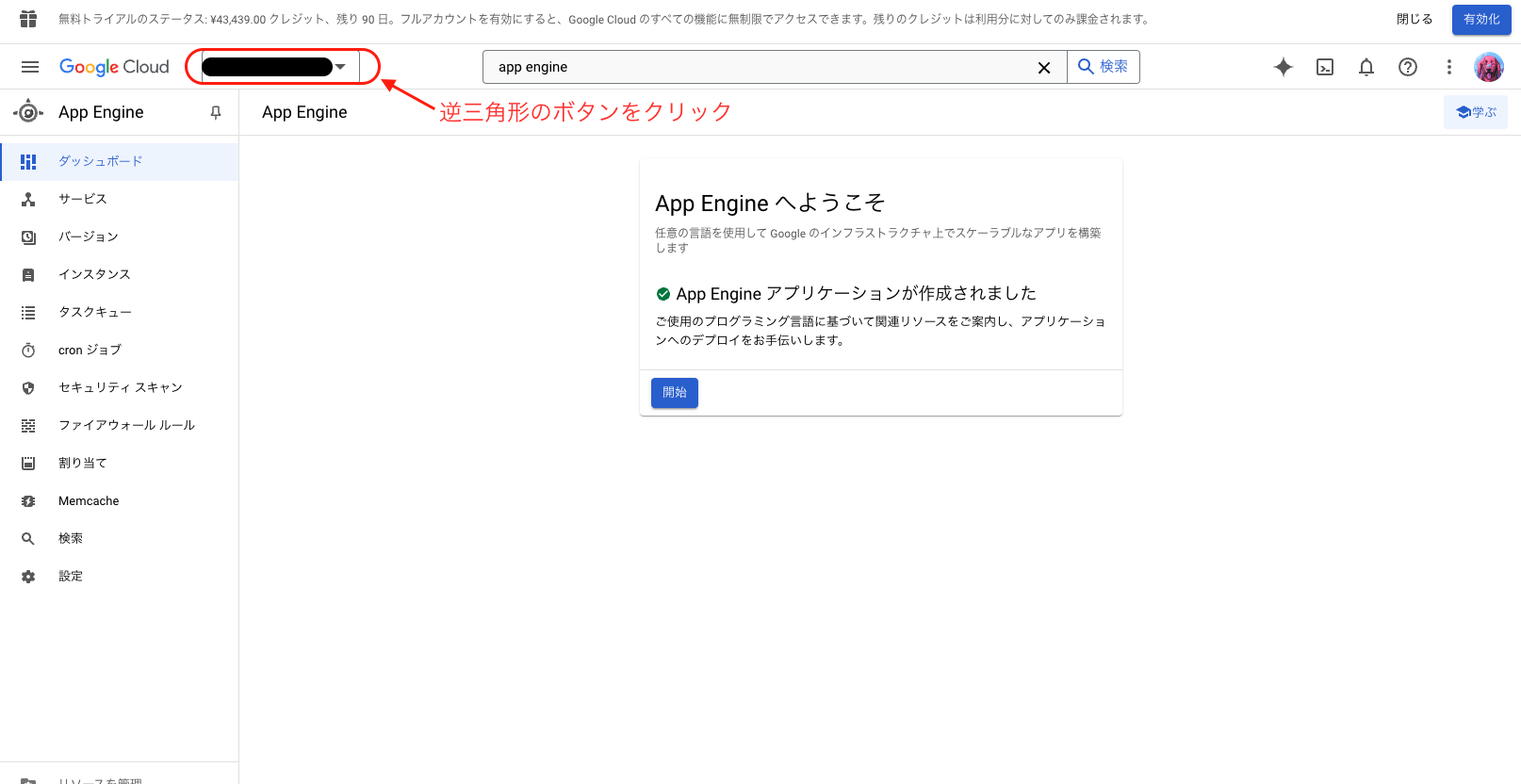Open タスクキュー in the sidebar
This screenshot has height=784, width=1521.
(120, 312)
